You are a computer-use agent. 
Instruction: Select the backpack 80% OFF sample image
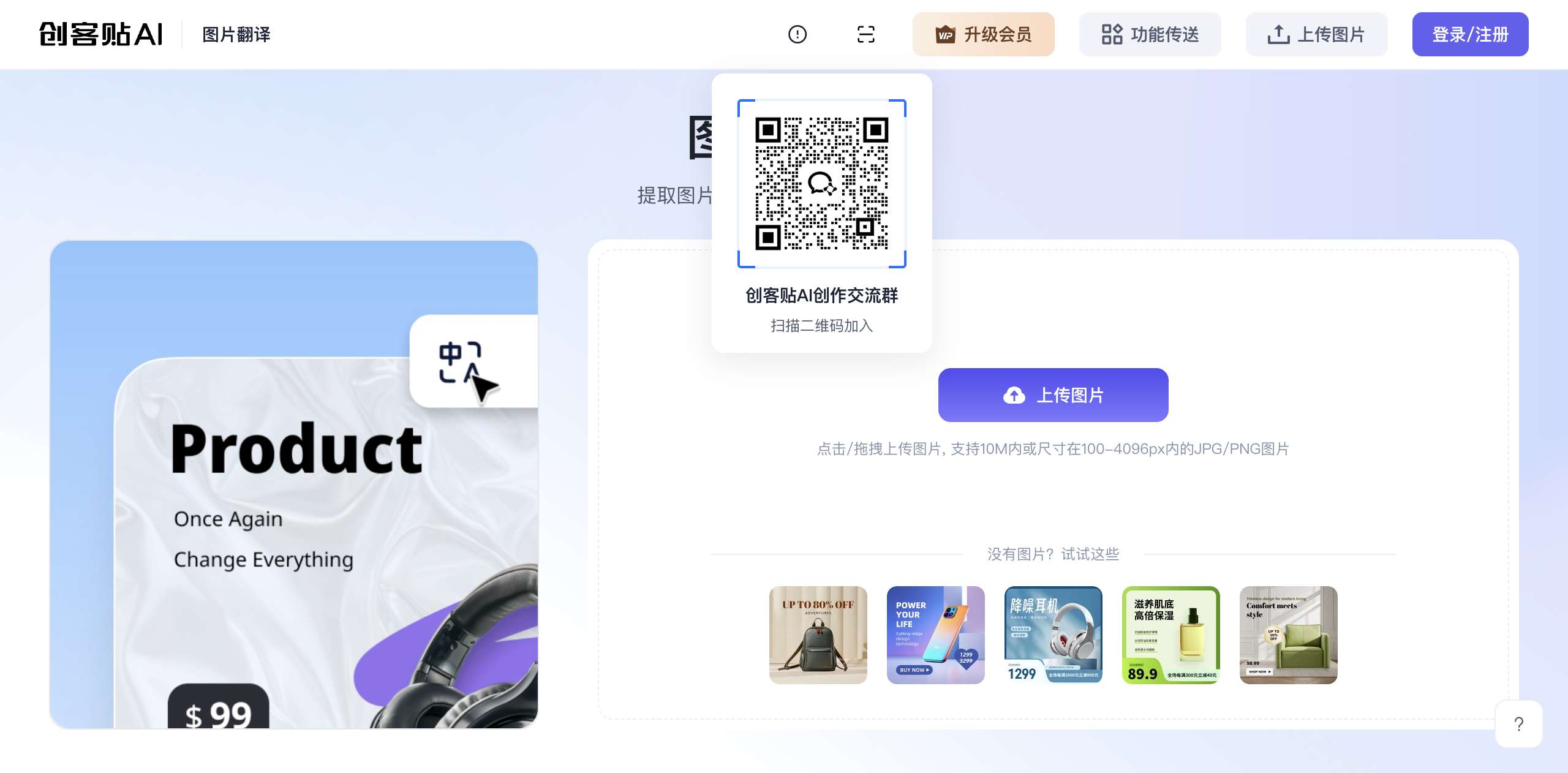(x=818, y=635)
